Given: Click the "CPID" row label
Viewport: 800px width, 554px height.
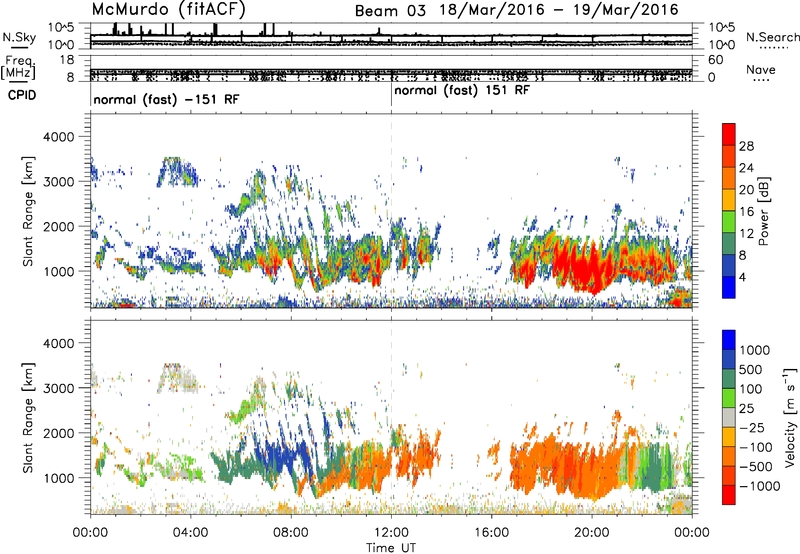Looking at the screenshot, I should point(22,95).
